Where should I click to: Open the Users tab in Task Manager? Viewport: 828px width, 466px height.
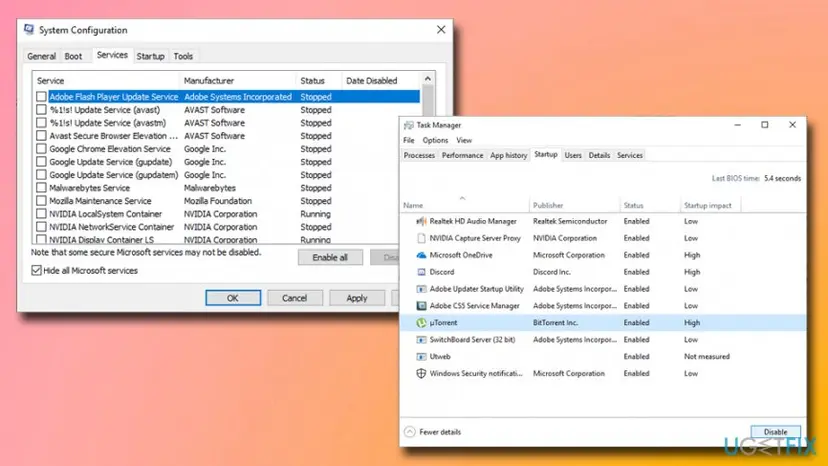(x=572, y=155)
